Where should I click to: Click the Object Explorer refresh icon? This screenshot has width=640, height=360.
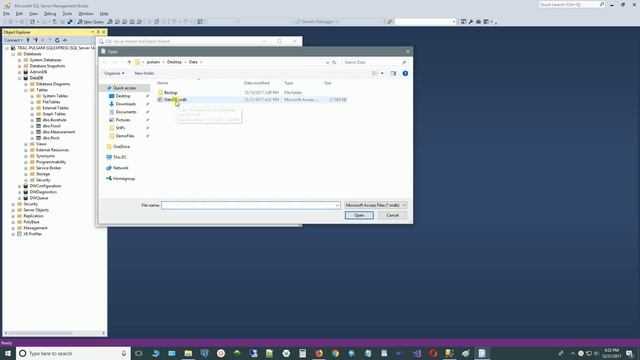(x=57, y=40)
